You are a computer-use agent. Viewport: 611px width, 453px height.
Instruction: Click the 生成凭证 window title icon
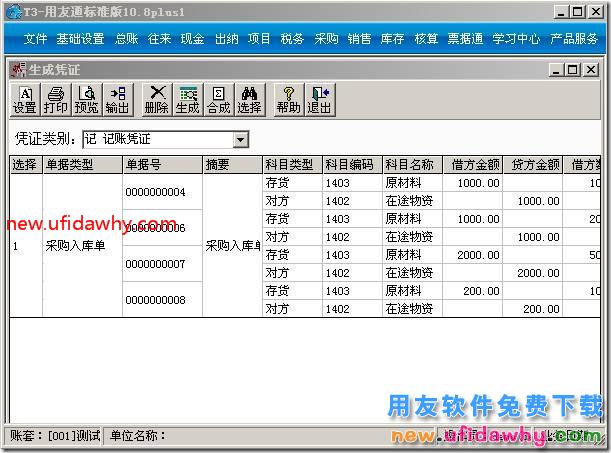click(18, 70)
